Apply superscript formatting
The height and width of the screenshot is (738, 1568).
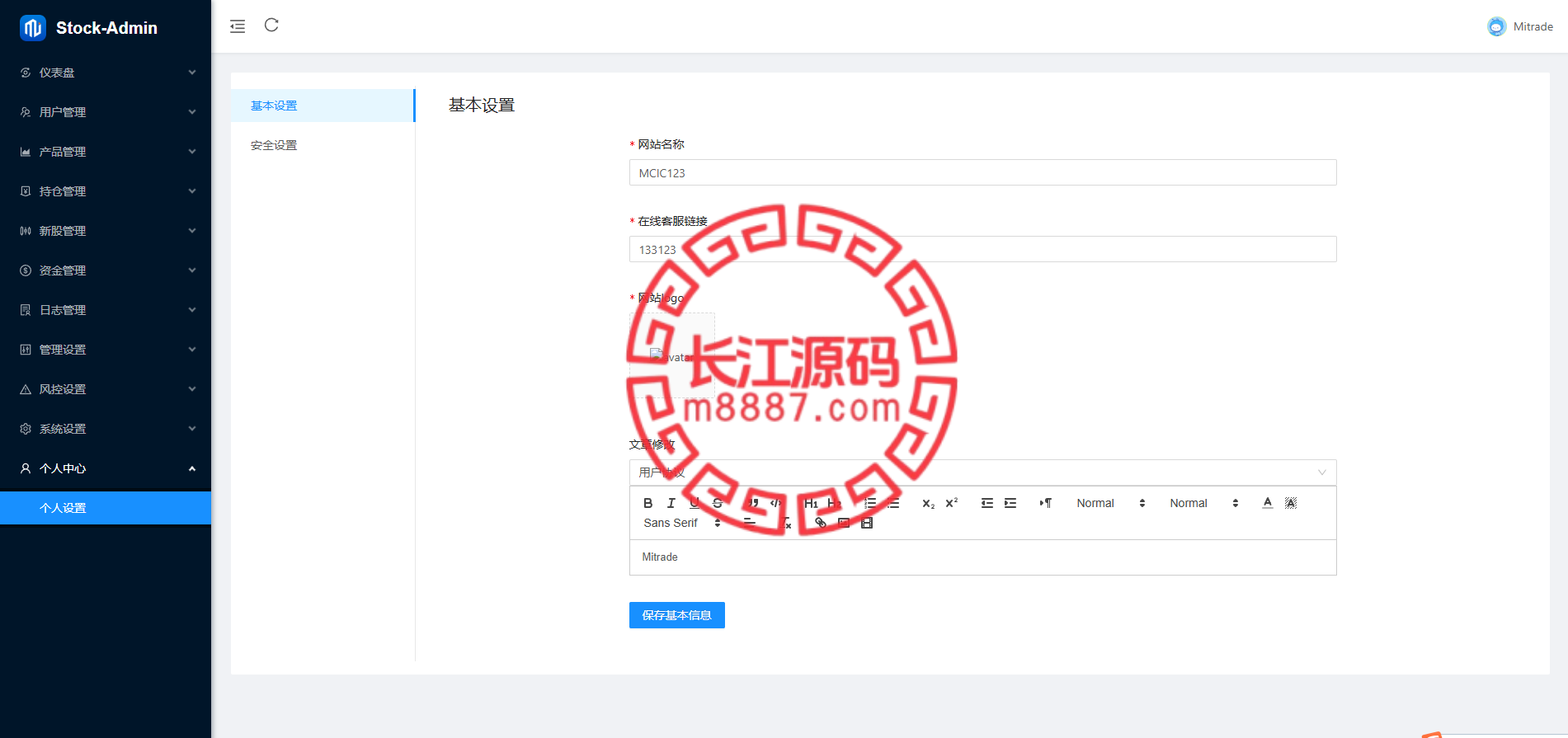952,503
